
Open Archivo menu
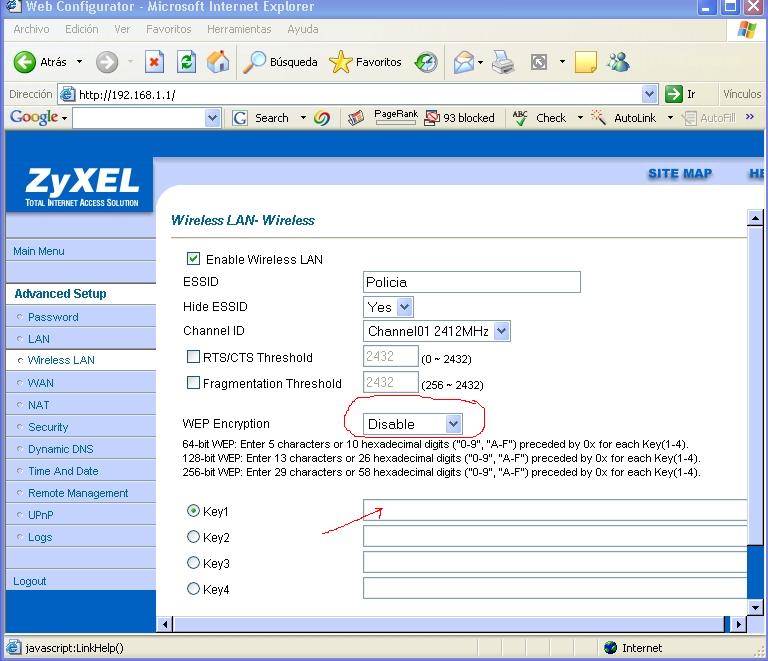pyautogui.click(x=31, y=29)
